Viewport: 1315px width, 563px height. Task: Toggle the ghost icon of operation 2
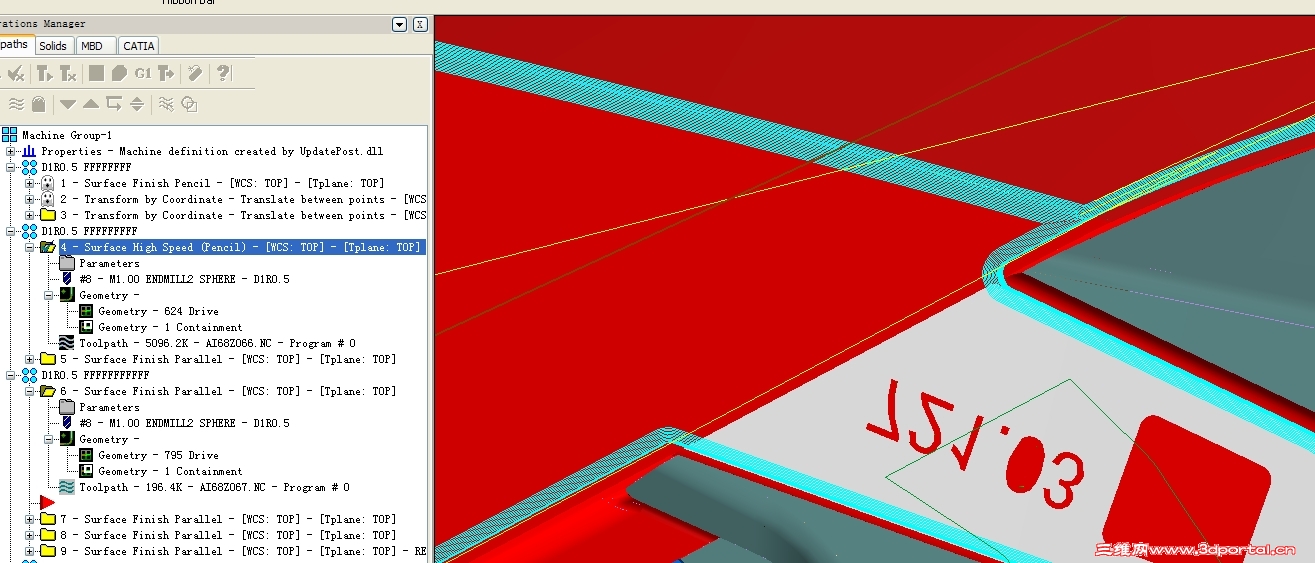48,199
